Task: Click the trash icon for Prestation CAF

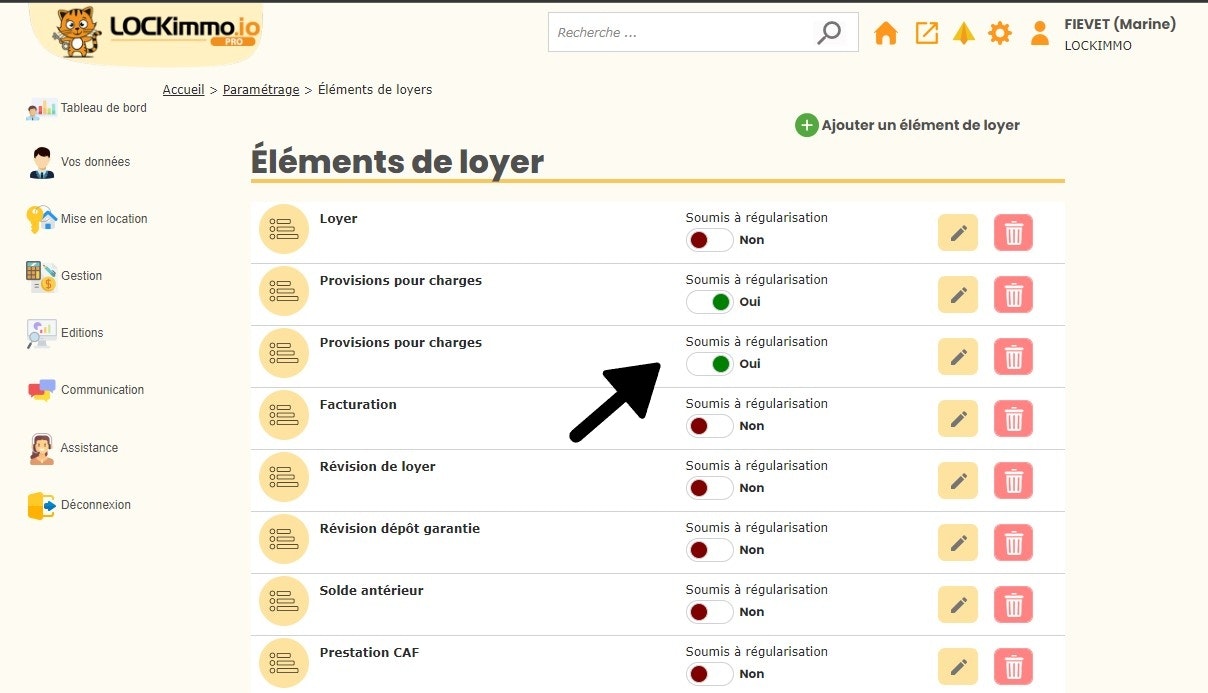Action: click(x=1014, y=667)
